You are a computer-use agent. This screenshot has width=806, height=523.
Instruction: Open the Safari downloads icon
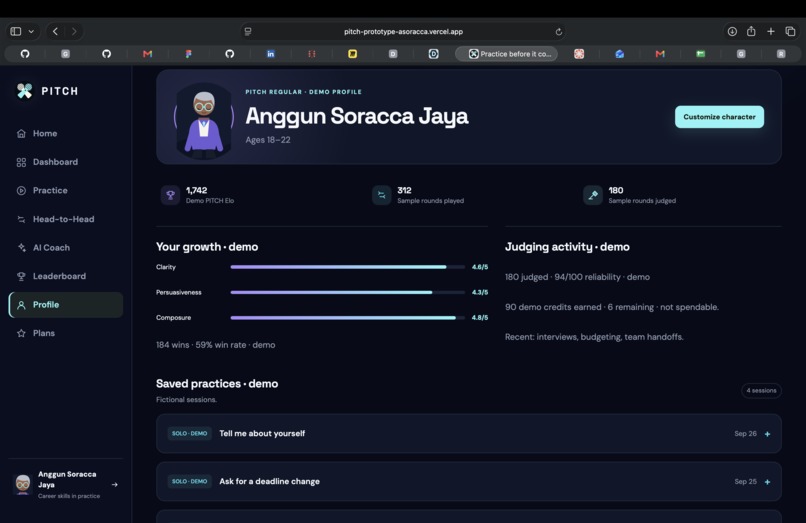coord(732,31)
